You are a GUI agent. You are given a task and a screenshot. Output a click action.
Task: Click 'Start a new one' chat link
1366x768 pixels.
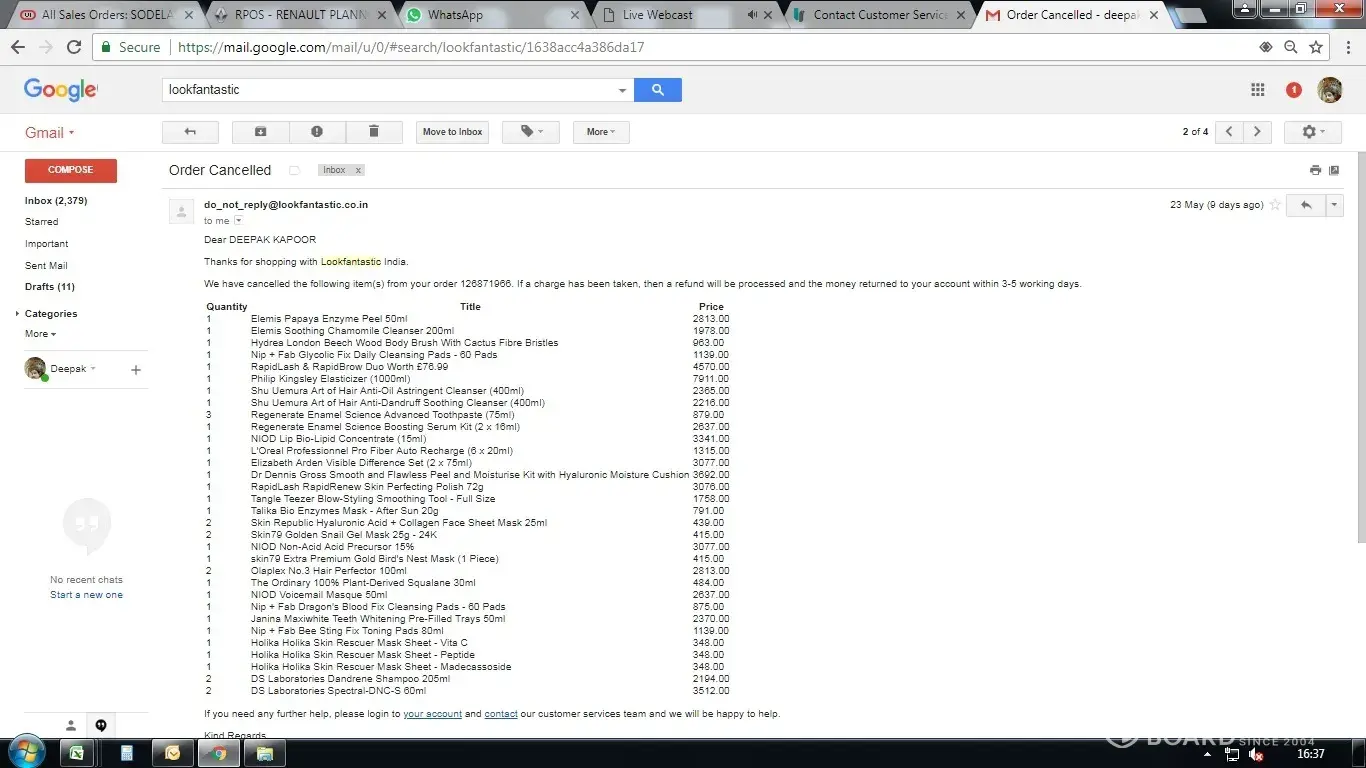point(87,595)
